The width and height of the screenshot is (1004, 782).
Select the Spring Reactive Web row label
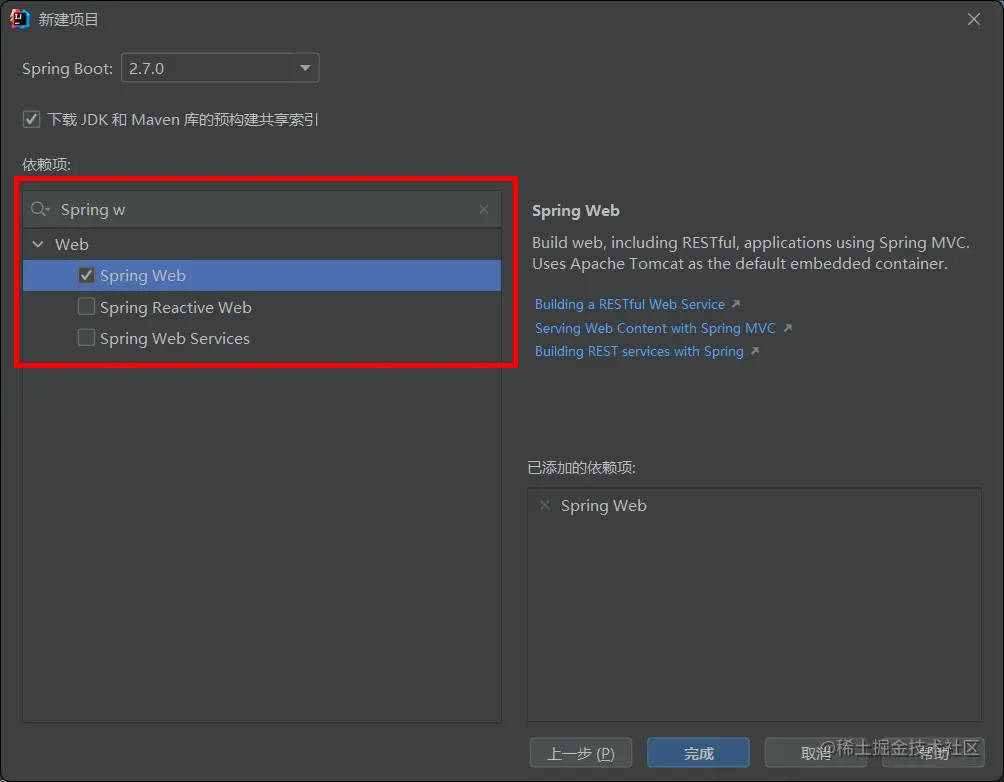tap(175, 307)
